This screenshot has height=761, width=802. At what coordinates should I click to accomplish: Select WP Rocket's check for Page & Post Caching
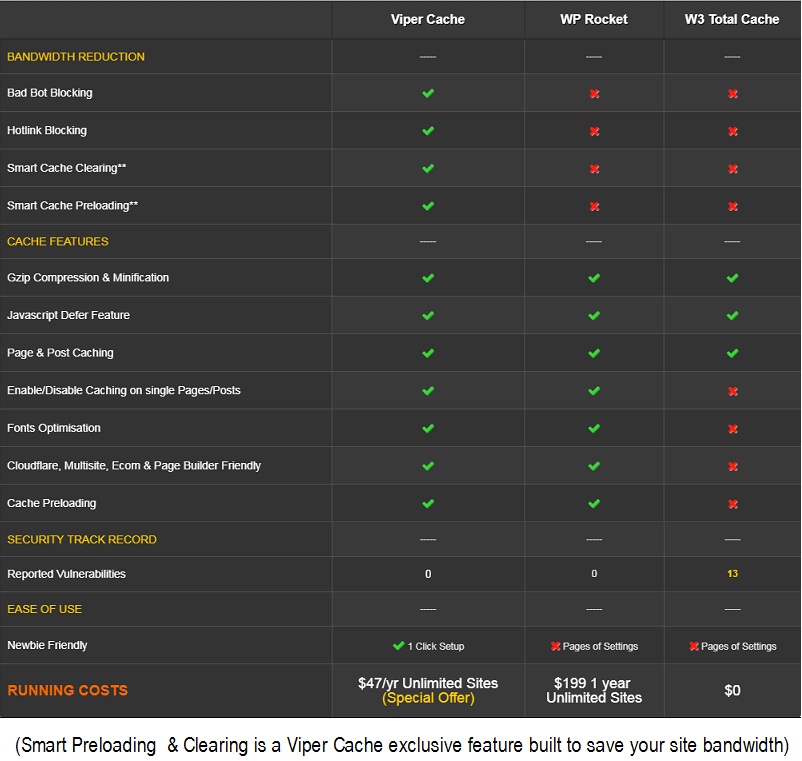point(594,353)
